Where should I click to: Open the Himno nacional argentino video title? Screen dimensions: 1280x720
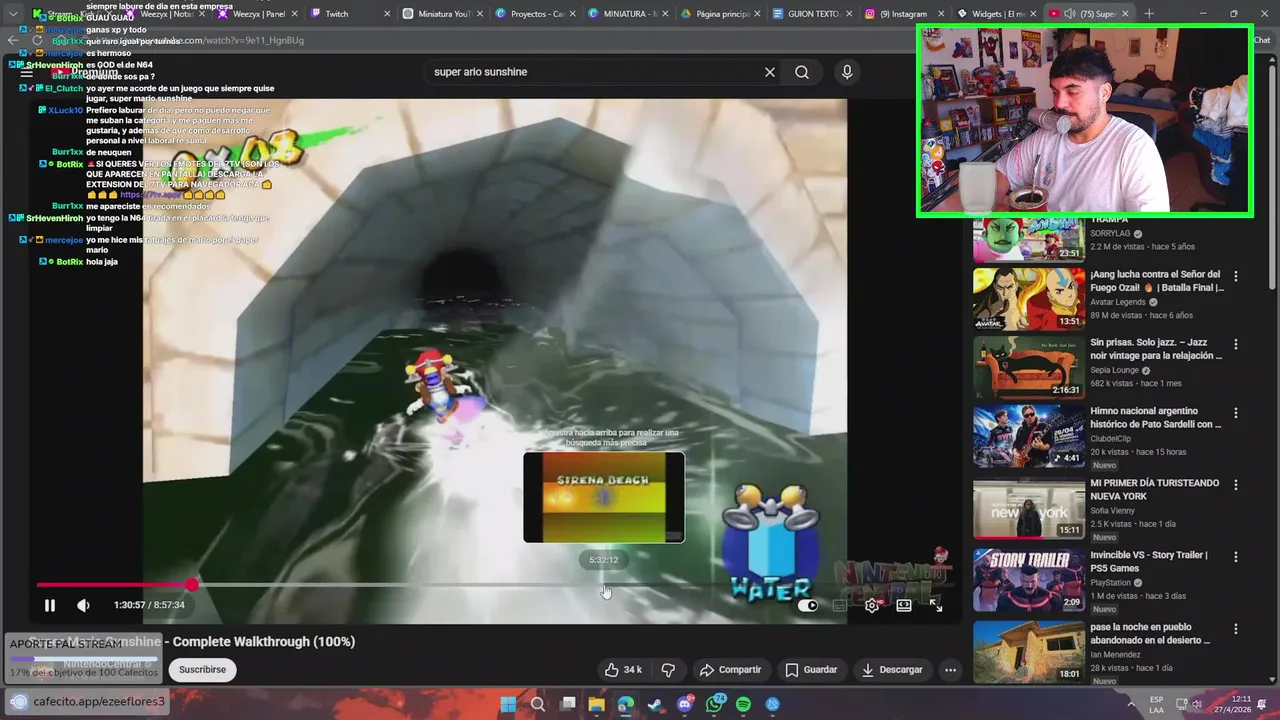point(1156,417)
